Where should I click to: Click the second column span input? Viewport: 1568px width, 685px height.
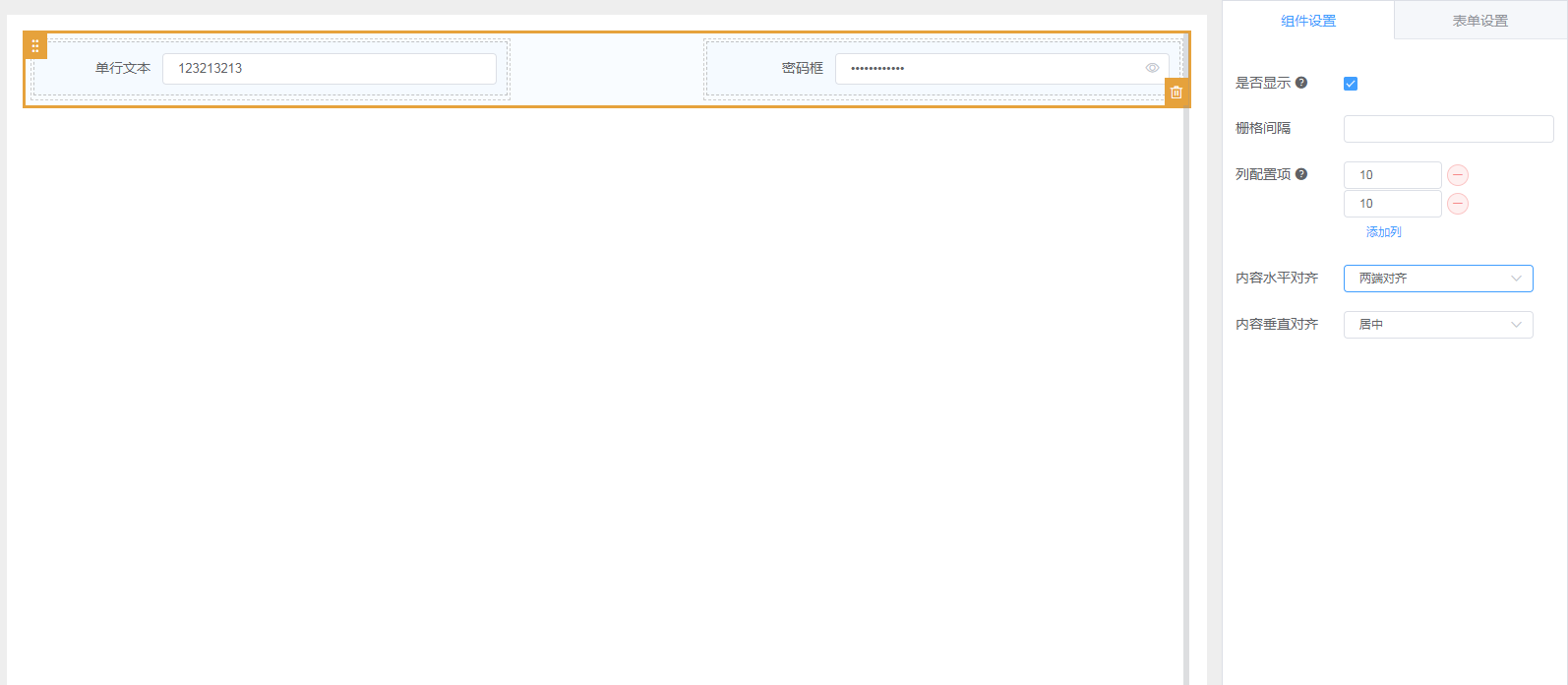pos(1392,204)
